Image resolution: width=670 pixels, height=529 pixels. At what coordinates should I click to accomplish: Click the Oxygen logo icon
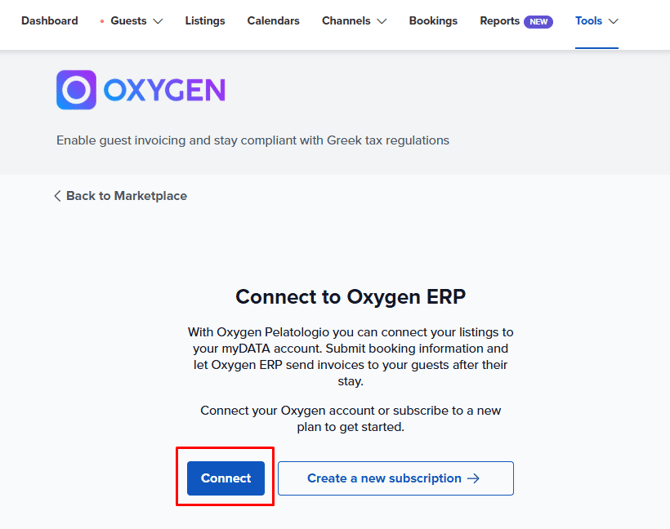(76, 90)
